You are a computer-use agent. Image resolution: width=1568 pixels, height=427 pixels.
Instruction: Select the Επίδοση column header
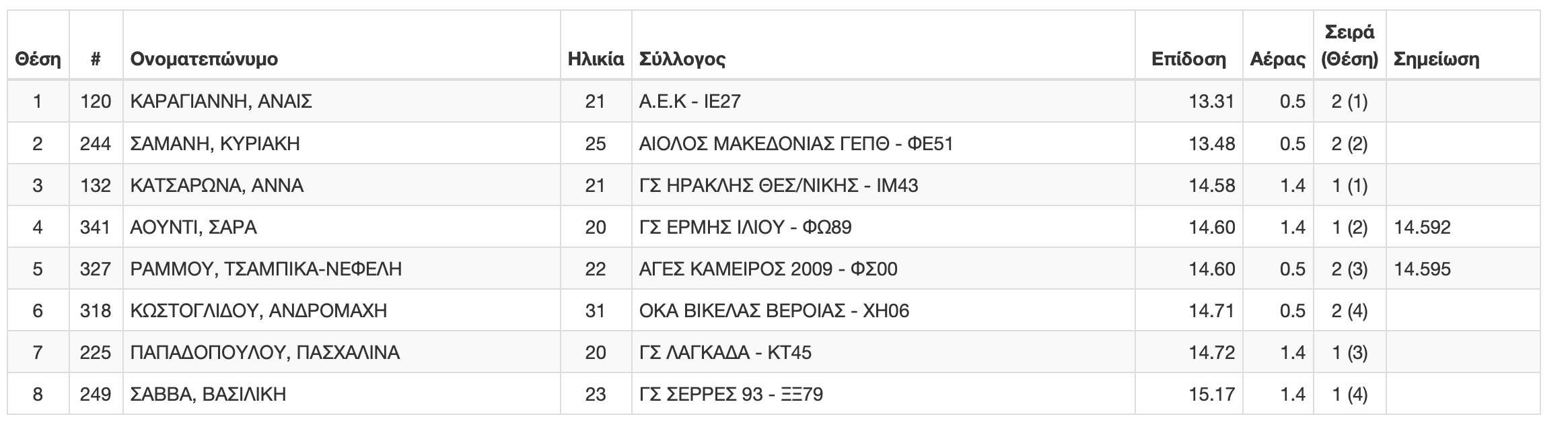[1188, 59]
